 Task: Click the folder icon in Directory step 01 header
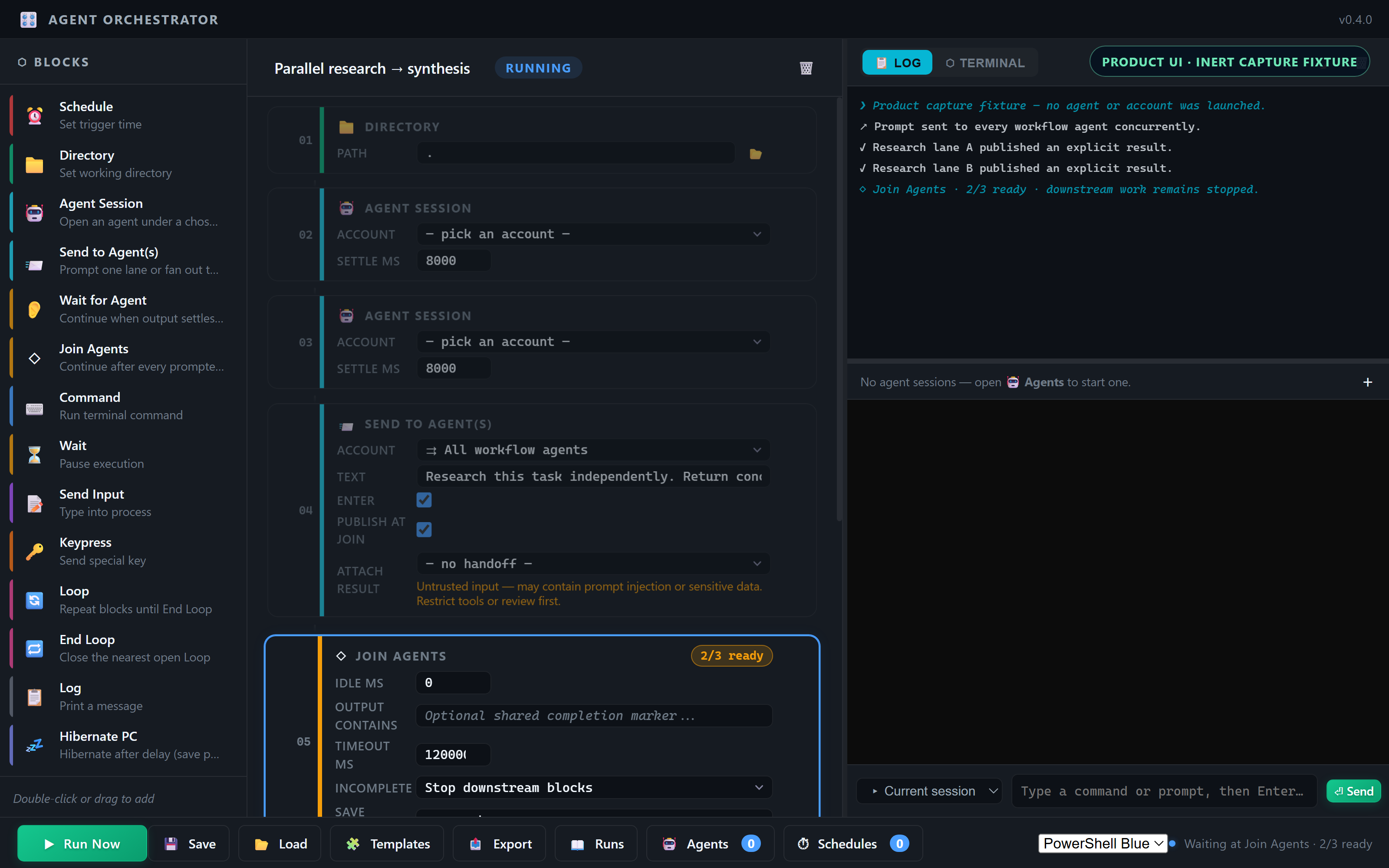[x=346, y=127]
